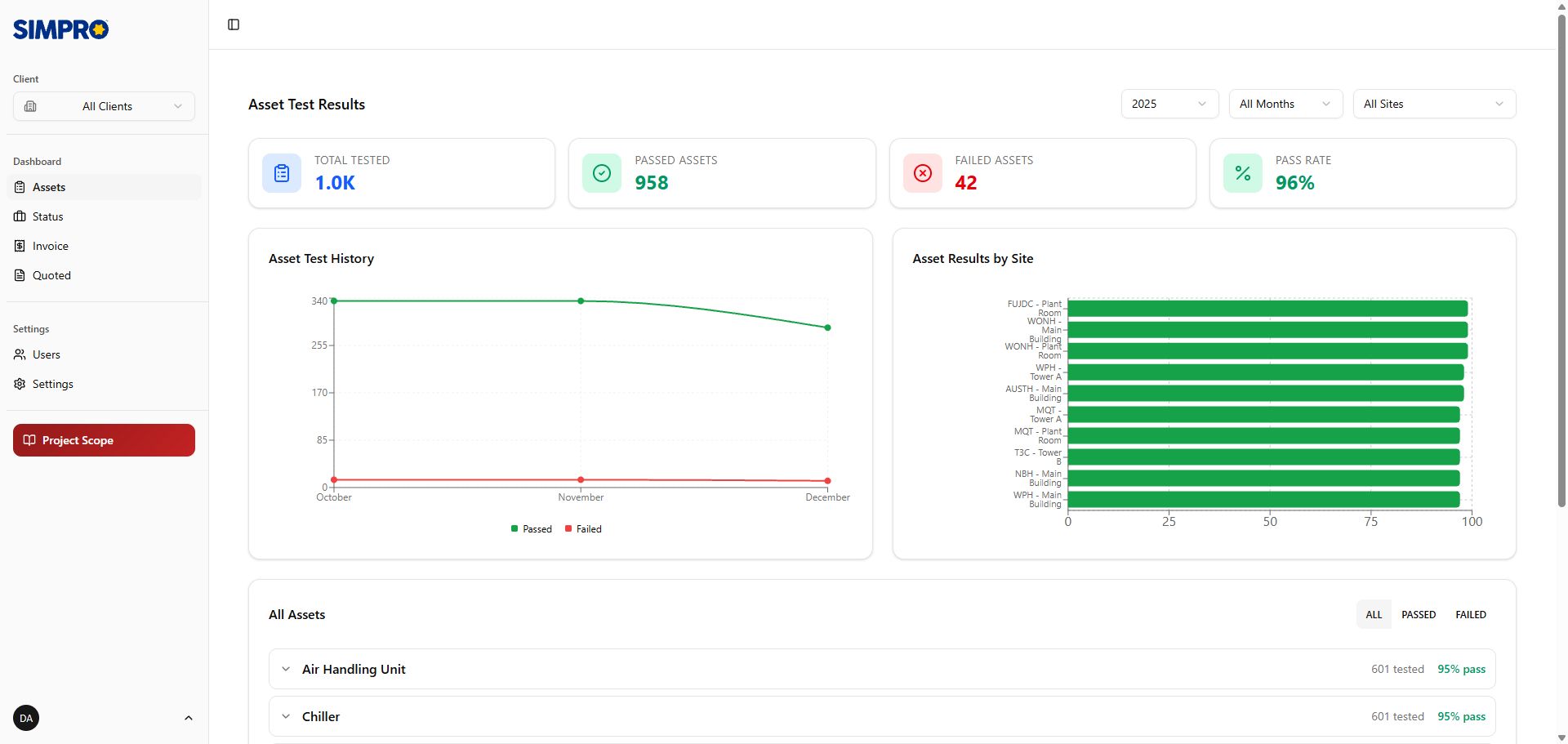Open the All Months dropdown
This screenshot has width=1568, height=744.
pyautogui.click(x=1285, y=104)
